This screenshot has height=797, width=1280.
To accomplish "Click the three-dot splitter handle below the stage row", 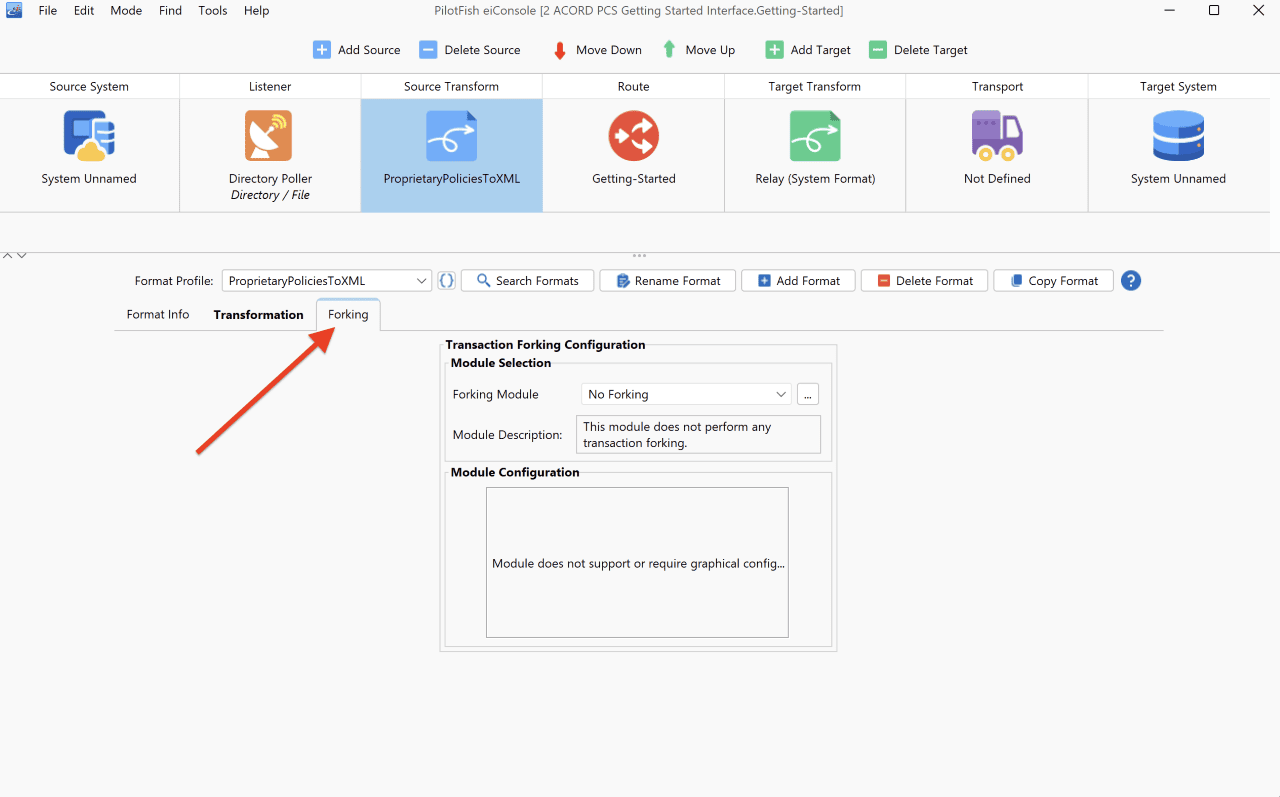I will point(639,256).
